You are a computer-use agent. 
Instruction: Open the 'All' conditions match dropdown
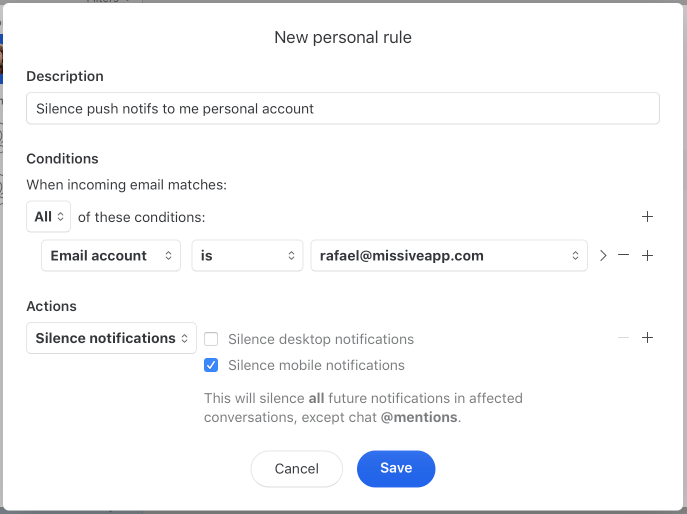pyautogui.click(x=48, y=216)
